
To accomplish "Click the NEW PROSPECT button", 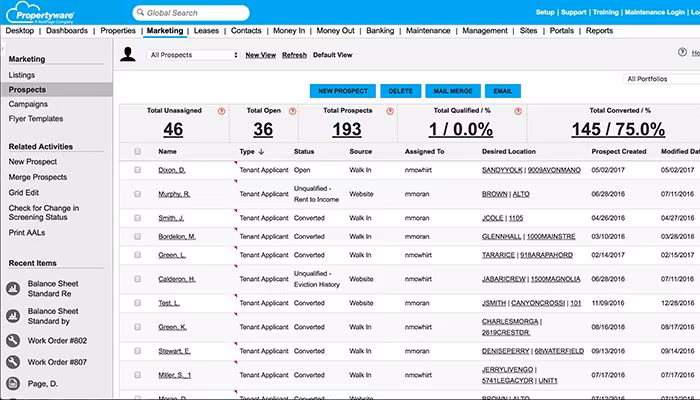I will tap(343, 91).
